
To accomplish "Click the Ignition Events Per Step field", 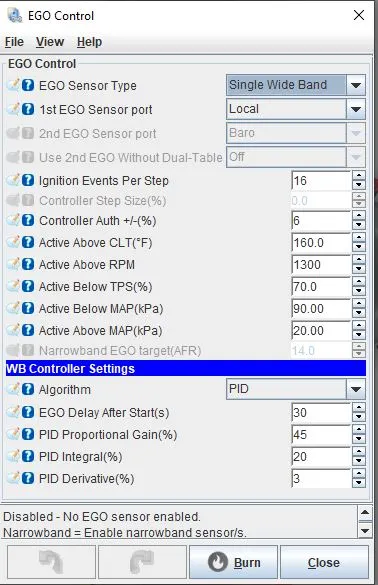I will pyautogui.click(x=321, y=181).
